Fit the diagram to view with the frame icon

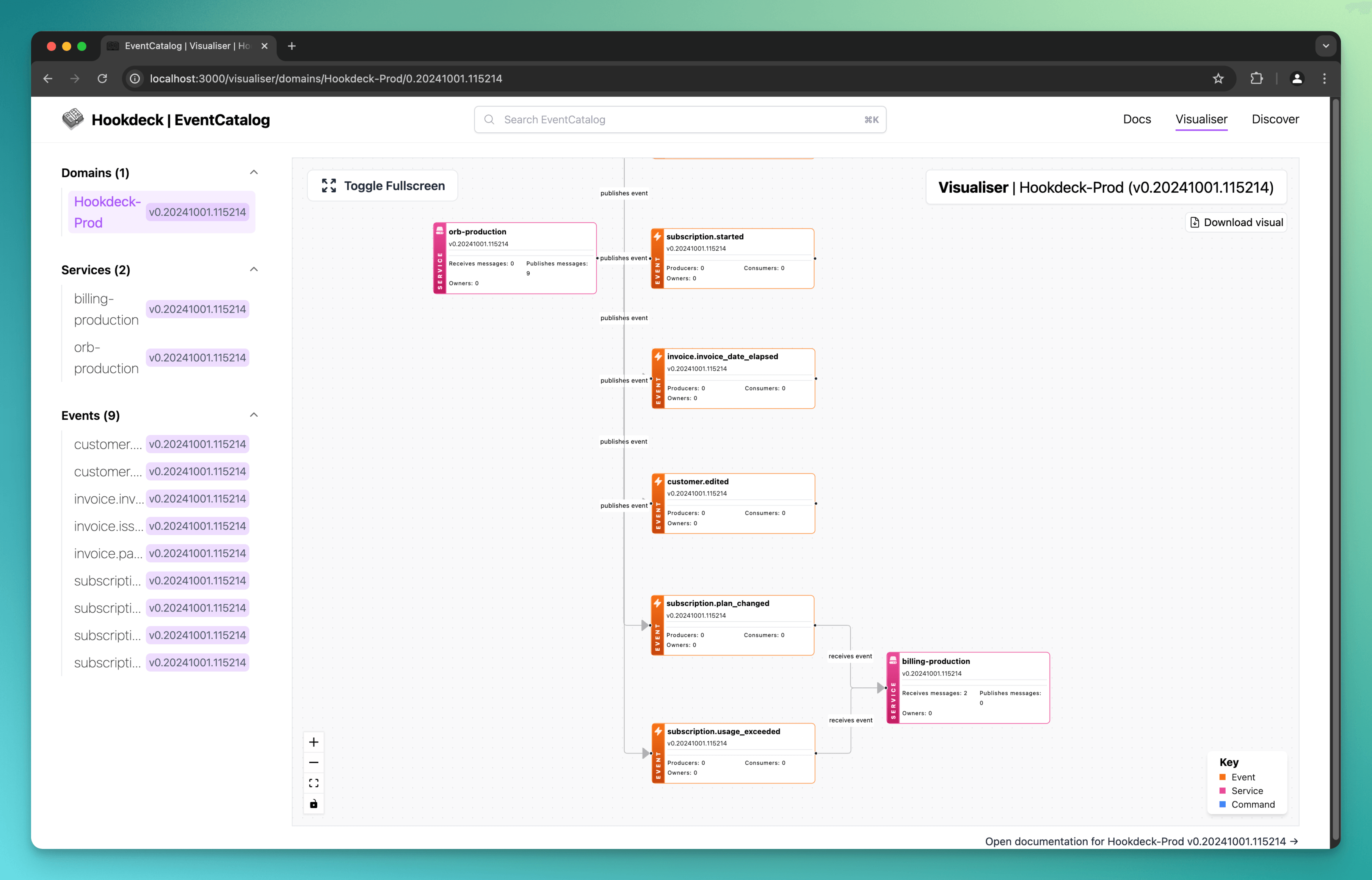click(x=314, y=782)
